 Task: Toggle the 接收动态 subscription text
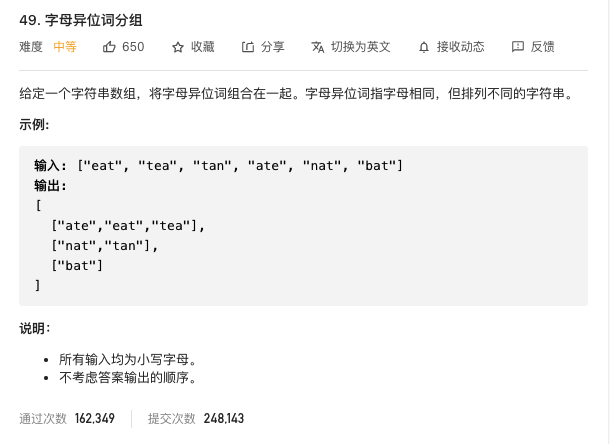click(460, 47)
